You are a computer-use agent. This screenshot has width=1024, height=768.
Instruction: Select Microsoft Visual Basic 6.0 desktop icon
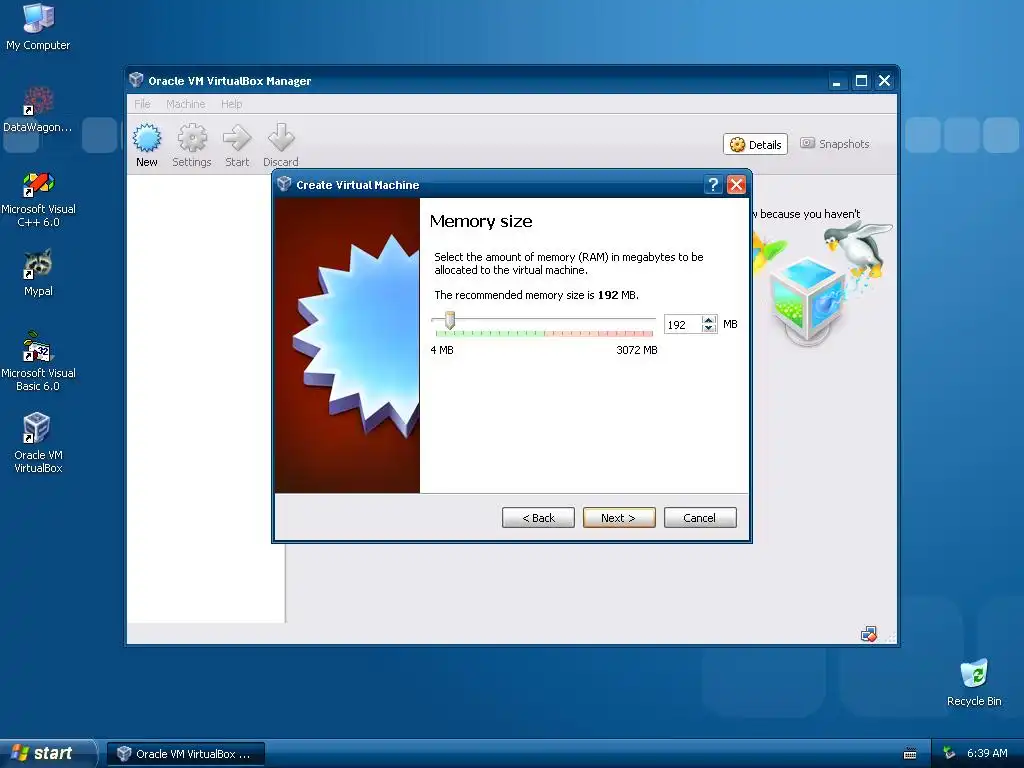(38, 361)
